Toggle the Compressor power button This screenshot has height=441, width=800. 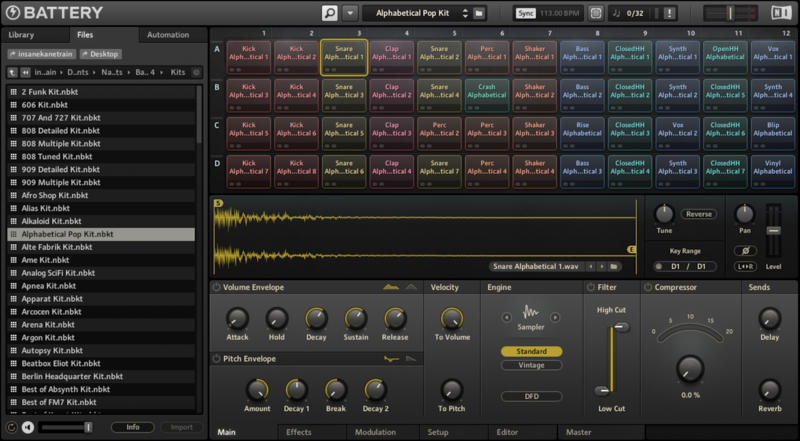[647, 288]
